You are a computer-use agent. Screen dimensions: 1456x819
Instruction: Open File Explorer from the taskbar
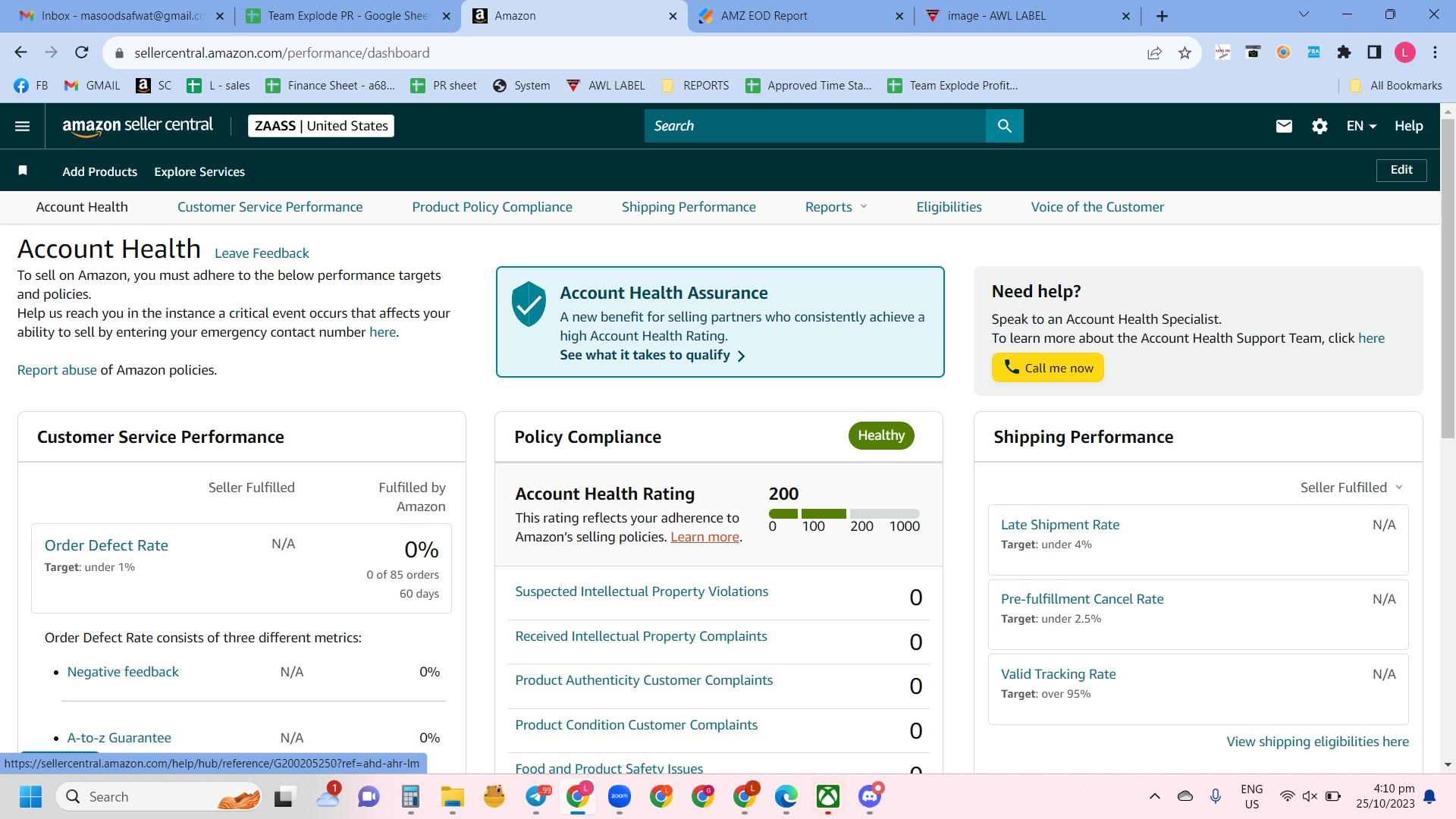(x=452, y=797)
